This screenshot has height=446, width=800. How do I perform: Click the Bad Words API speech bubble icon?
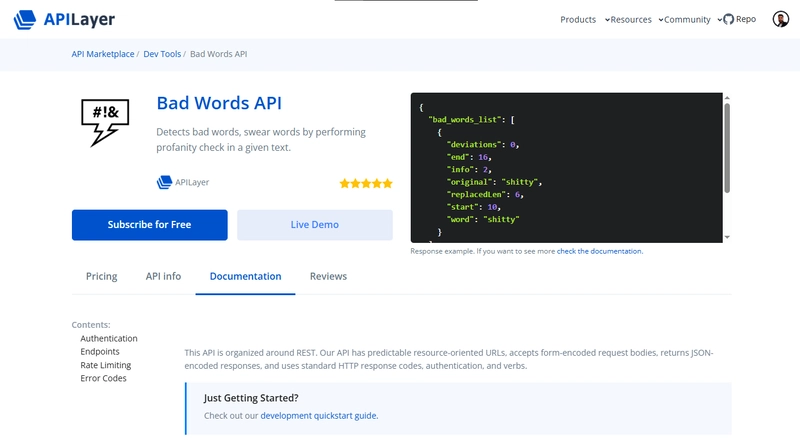105,122
